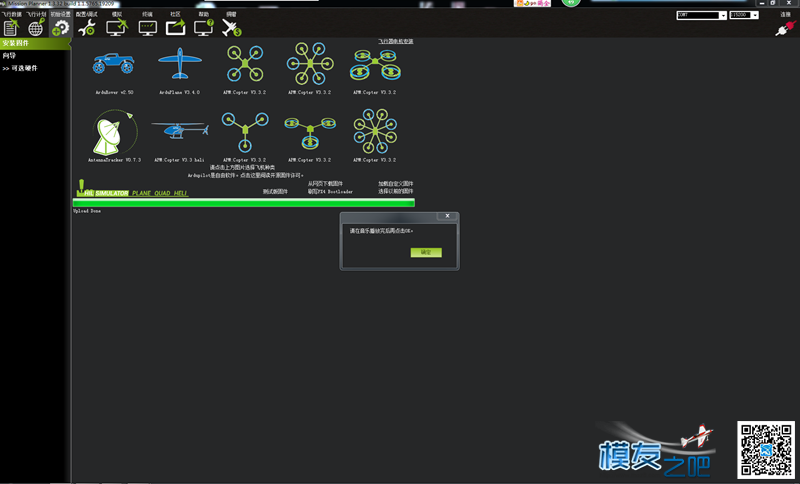
Task: Open the Flight Plan globe icon
Action: pyautogui.click(x=36, y=28)
